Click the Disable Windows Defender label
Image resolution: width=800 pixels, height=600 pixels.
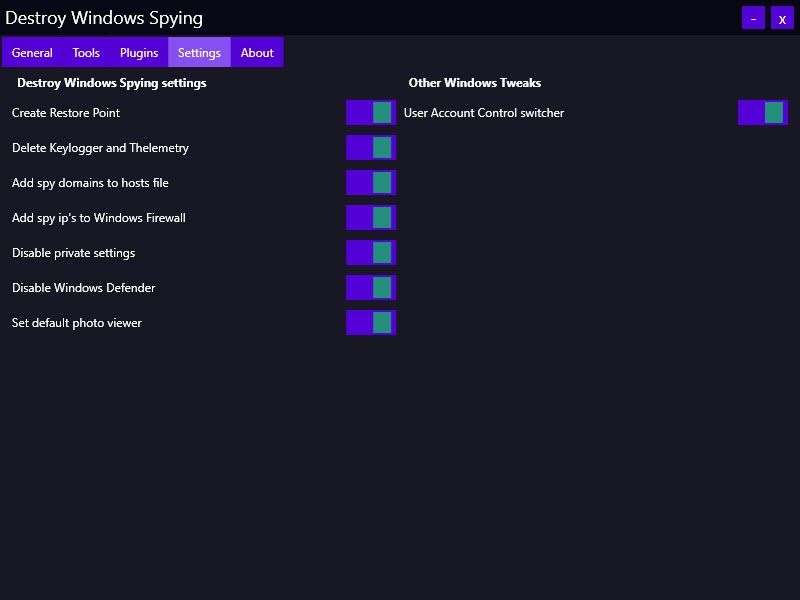click(x=84, y=288)
